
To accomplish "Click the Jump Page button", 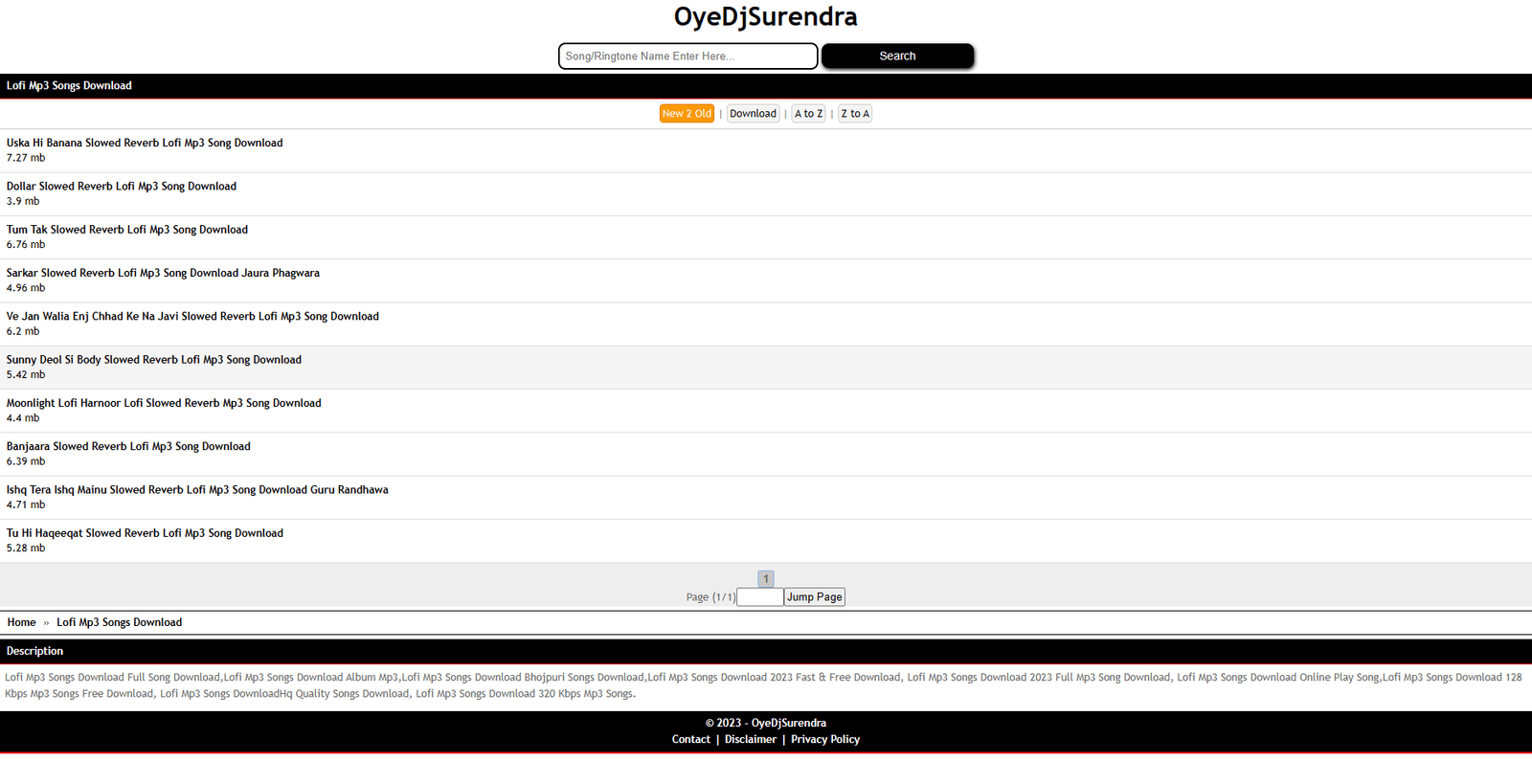I will [x=814, y=597].
